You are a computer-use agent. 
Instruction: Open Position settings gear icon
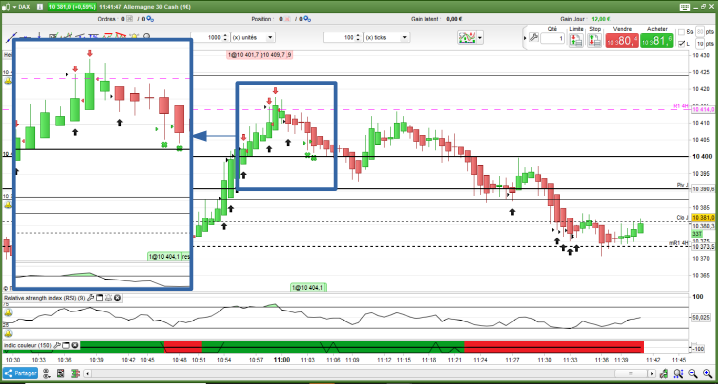point(308,19)
